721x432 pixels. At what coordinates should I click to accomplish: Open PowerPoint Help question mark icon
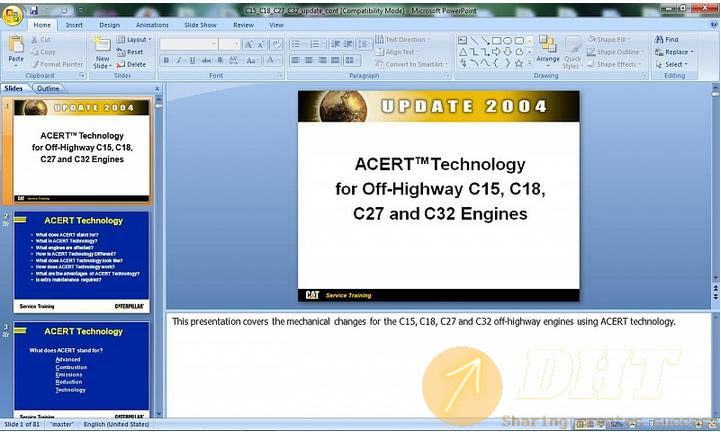point(715,25)
